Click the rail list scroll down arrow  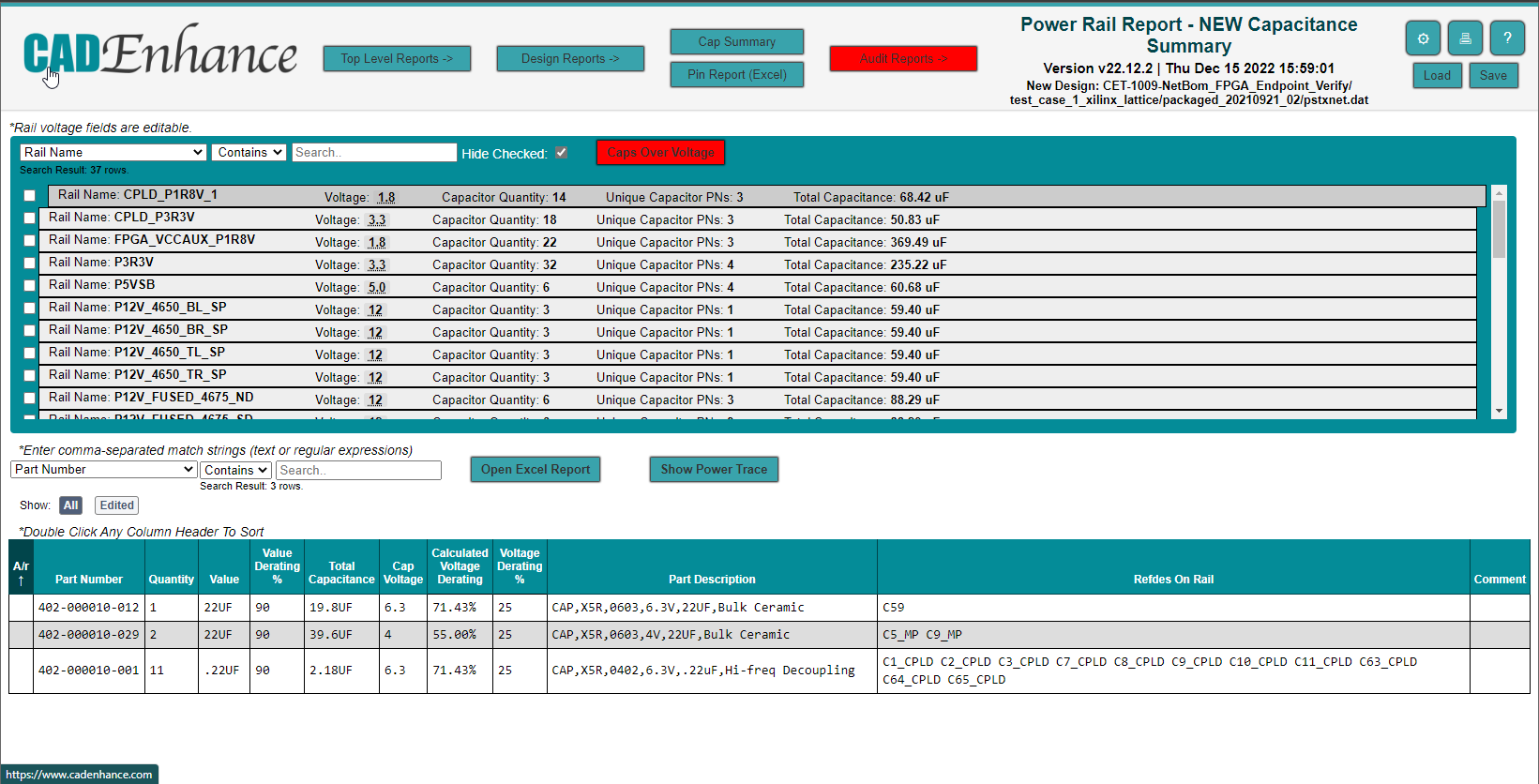(x=1499, y=411)
